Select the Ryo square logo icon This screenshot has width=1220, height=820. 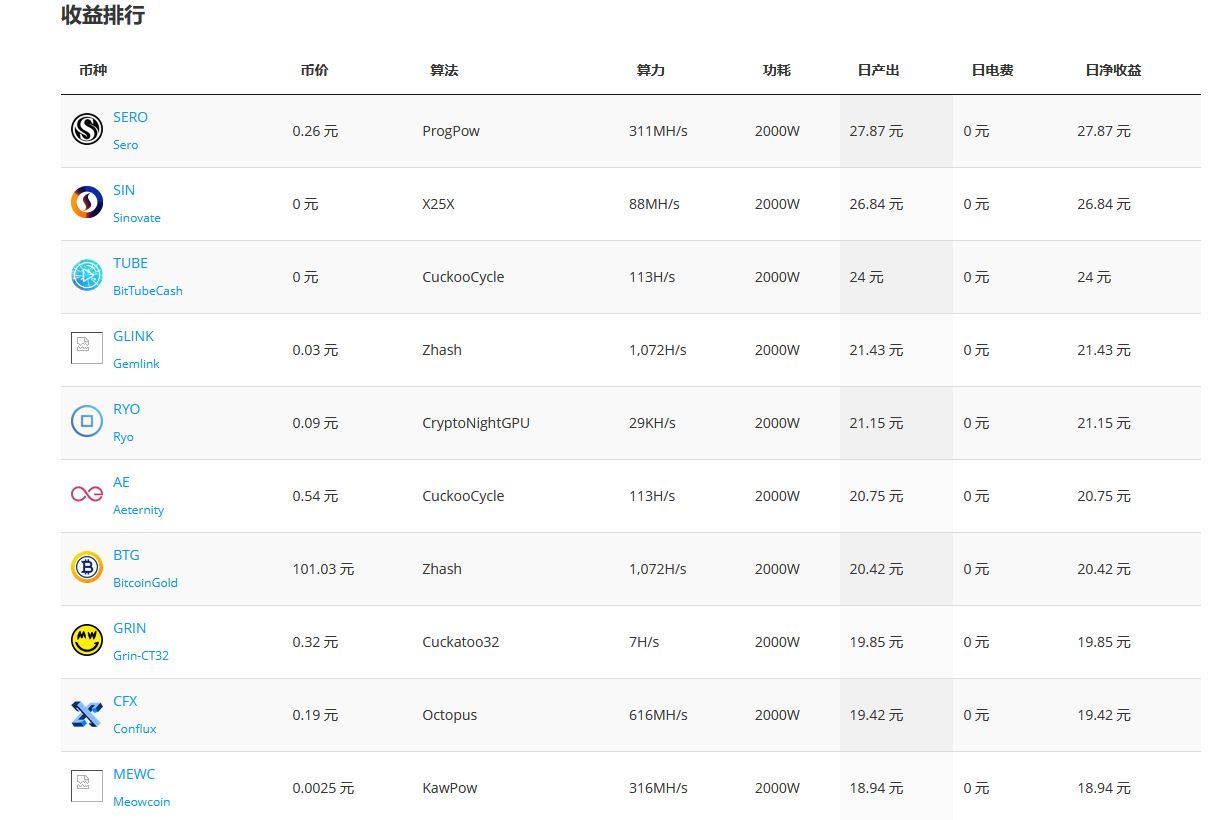[x=87, y=422]
